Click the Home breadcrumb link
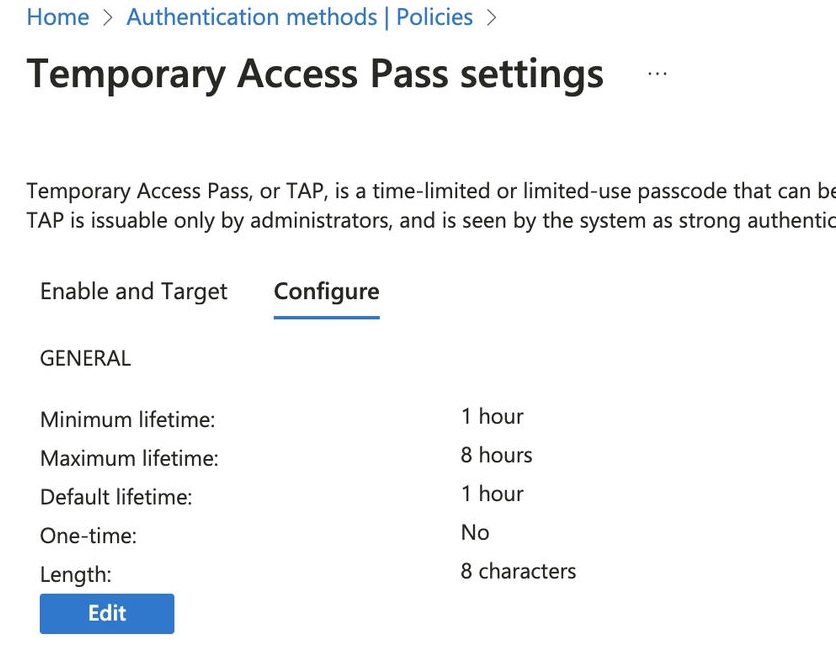The width and height of the screenshot is (836, 661). (x=57, y=17)
